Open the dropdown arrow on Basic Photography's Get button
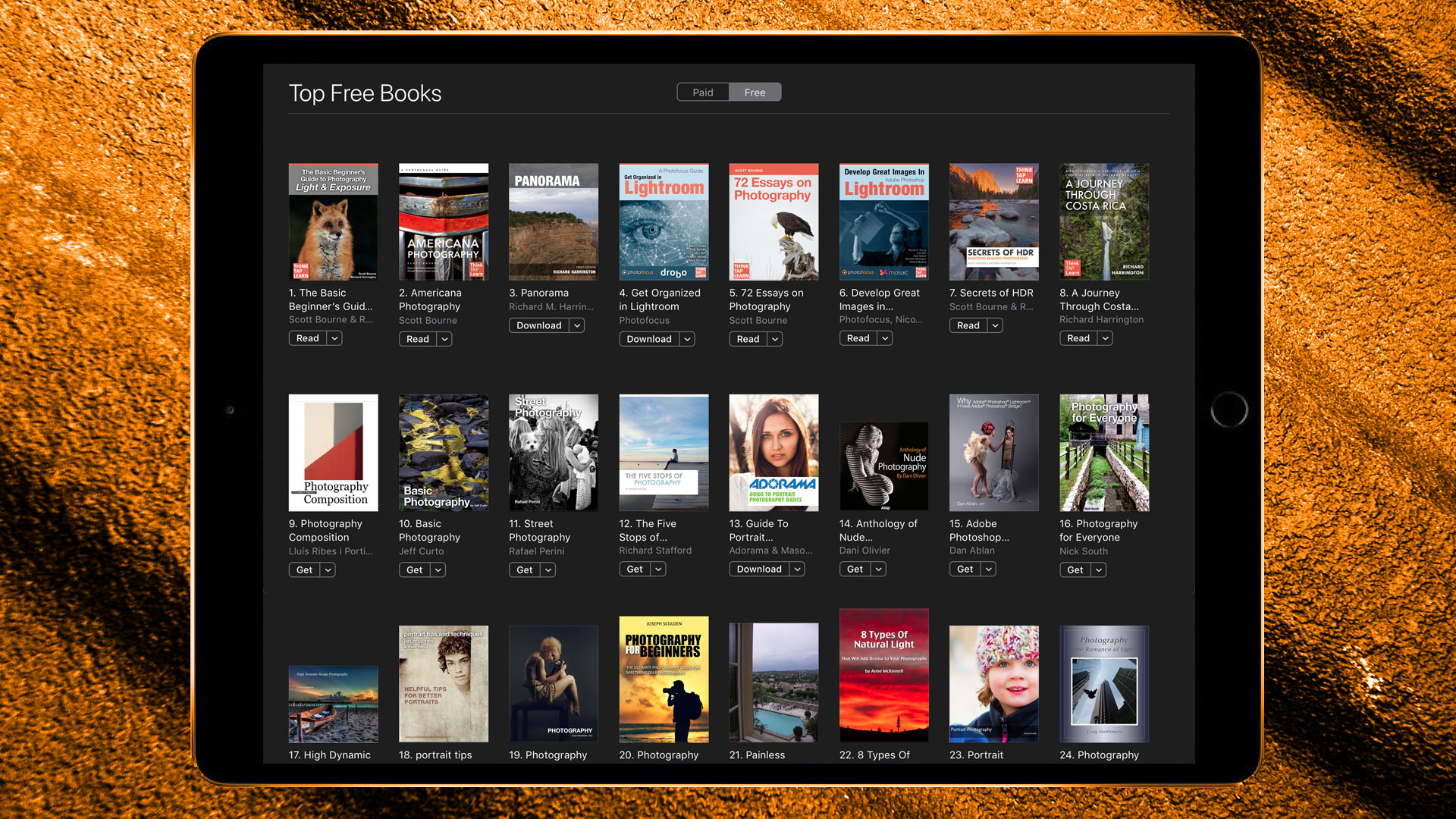This screenshot has height=819, width=1456. (x=439, y=570)
